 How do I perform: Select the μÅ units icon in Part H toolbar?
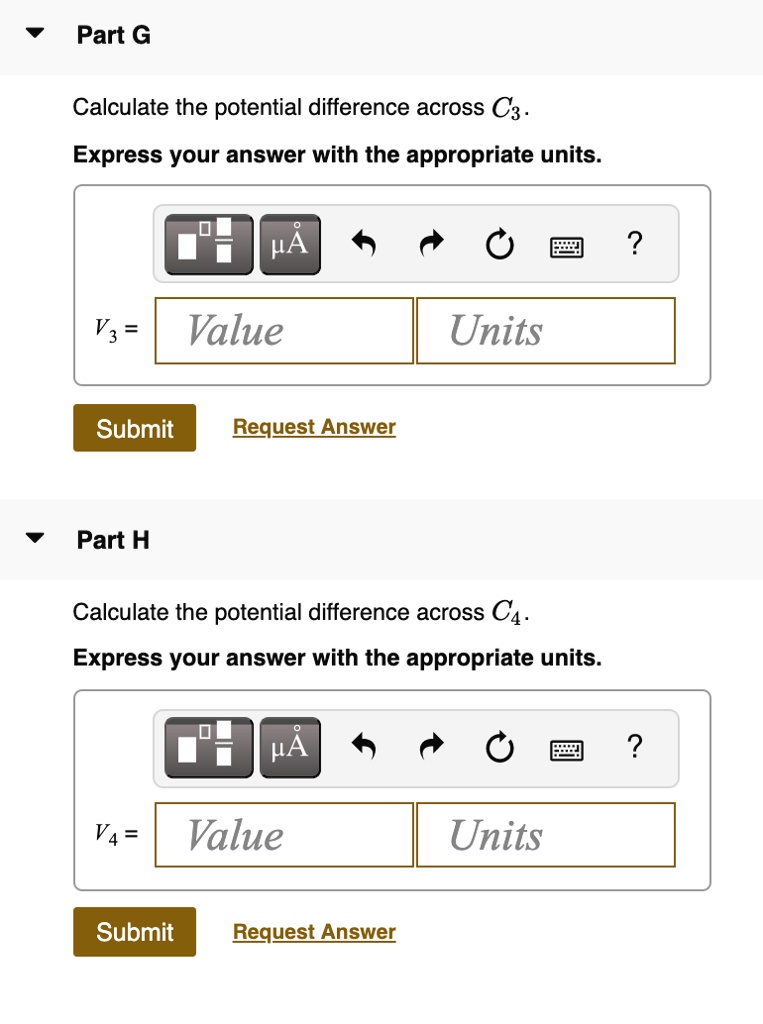pyautogui.click(x=289, y=747)
